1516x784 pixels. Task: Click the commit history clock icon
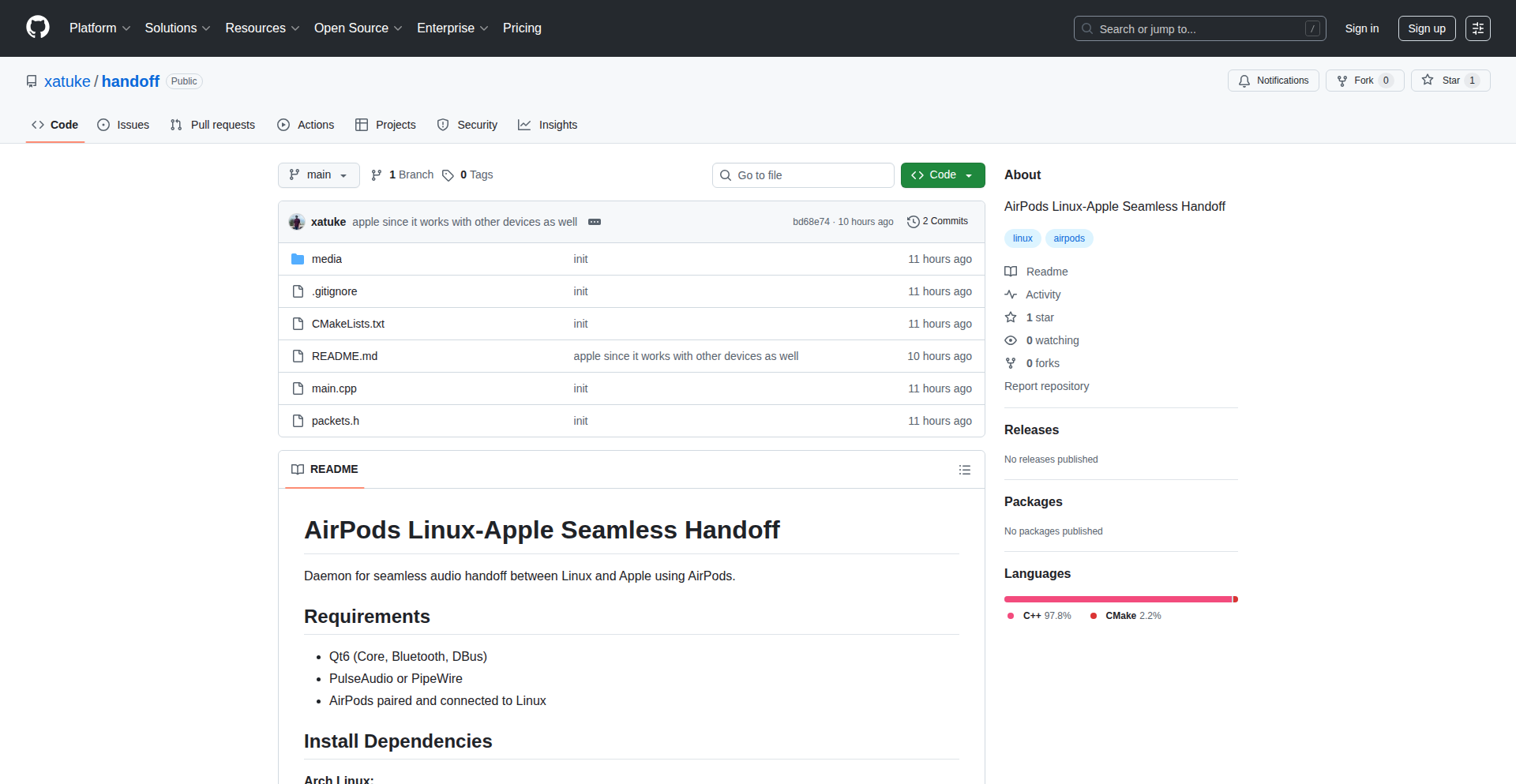click(914, 221)
